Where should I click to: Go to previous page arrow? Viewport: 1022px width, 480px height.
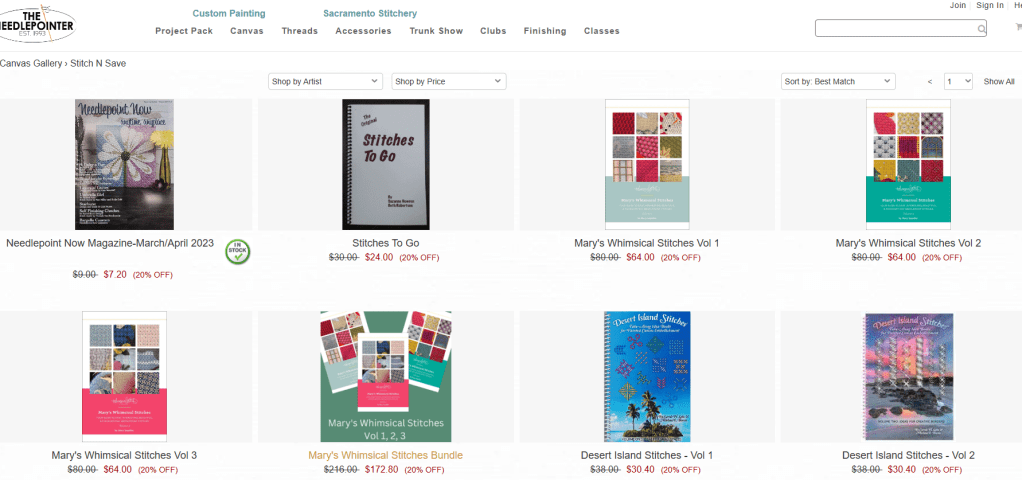tap(929, 82)
